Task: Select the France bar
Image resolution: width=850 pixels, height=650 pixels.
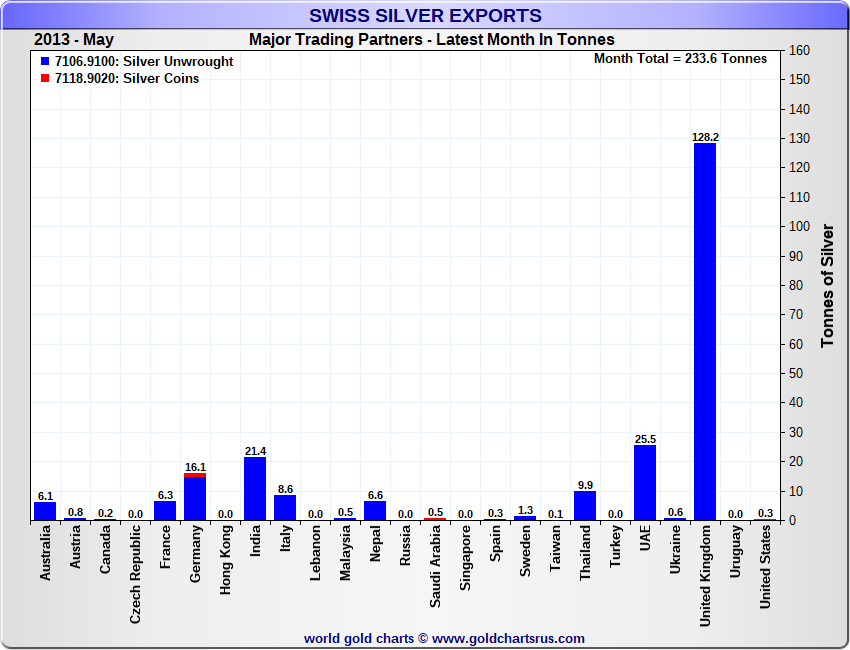Action: (x=165, y=510)
